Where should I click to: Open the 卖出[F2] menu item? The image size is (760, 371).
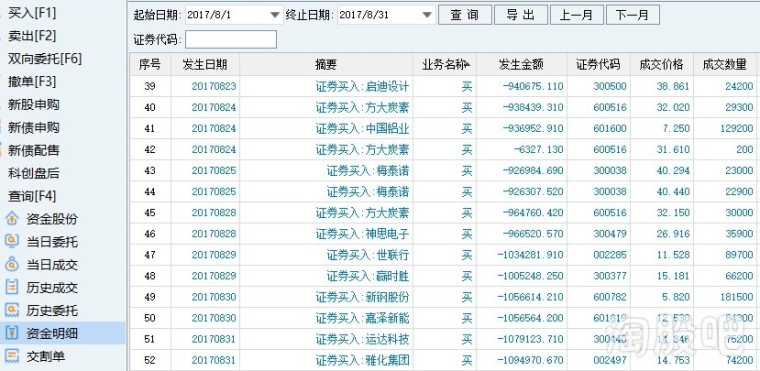coord(32,36)
